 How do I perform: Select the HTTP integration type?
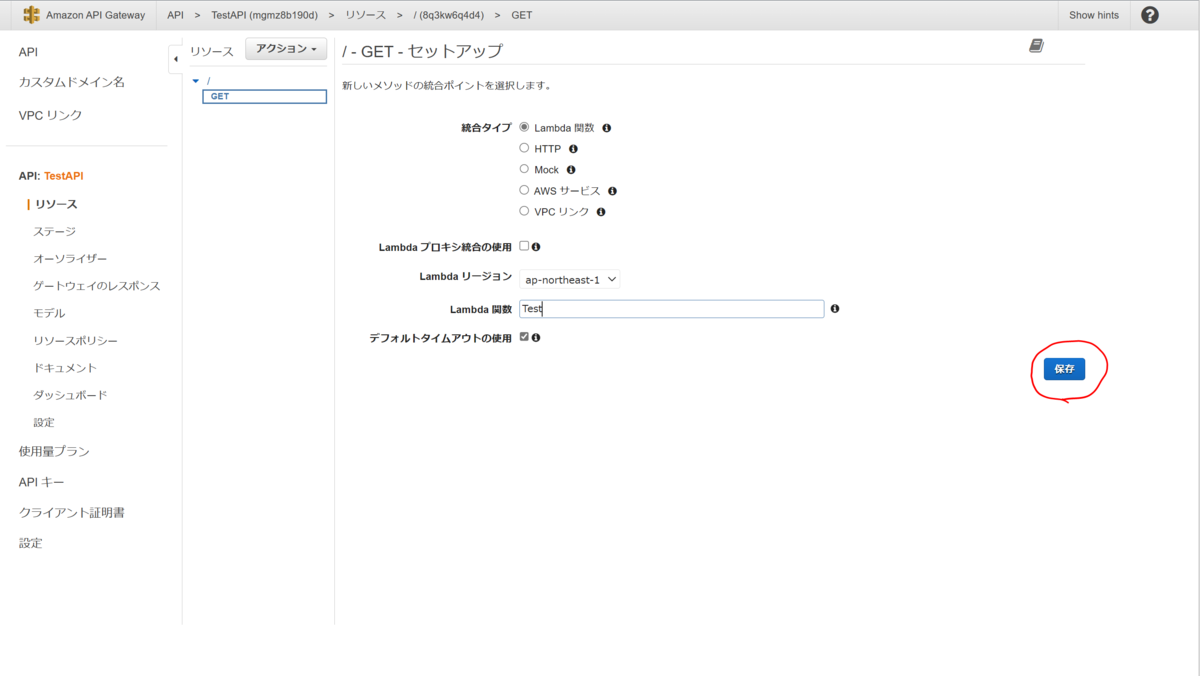tap(524, 148)
